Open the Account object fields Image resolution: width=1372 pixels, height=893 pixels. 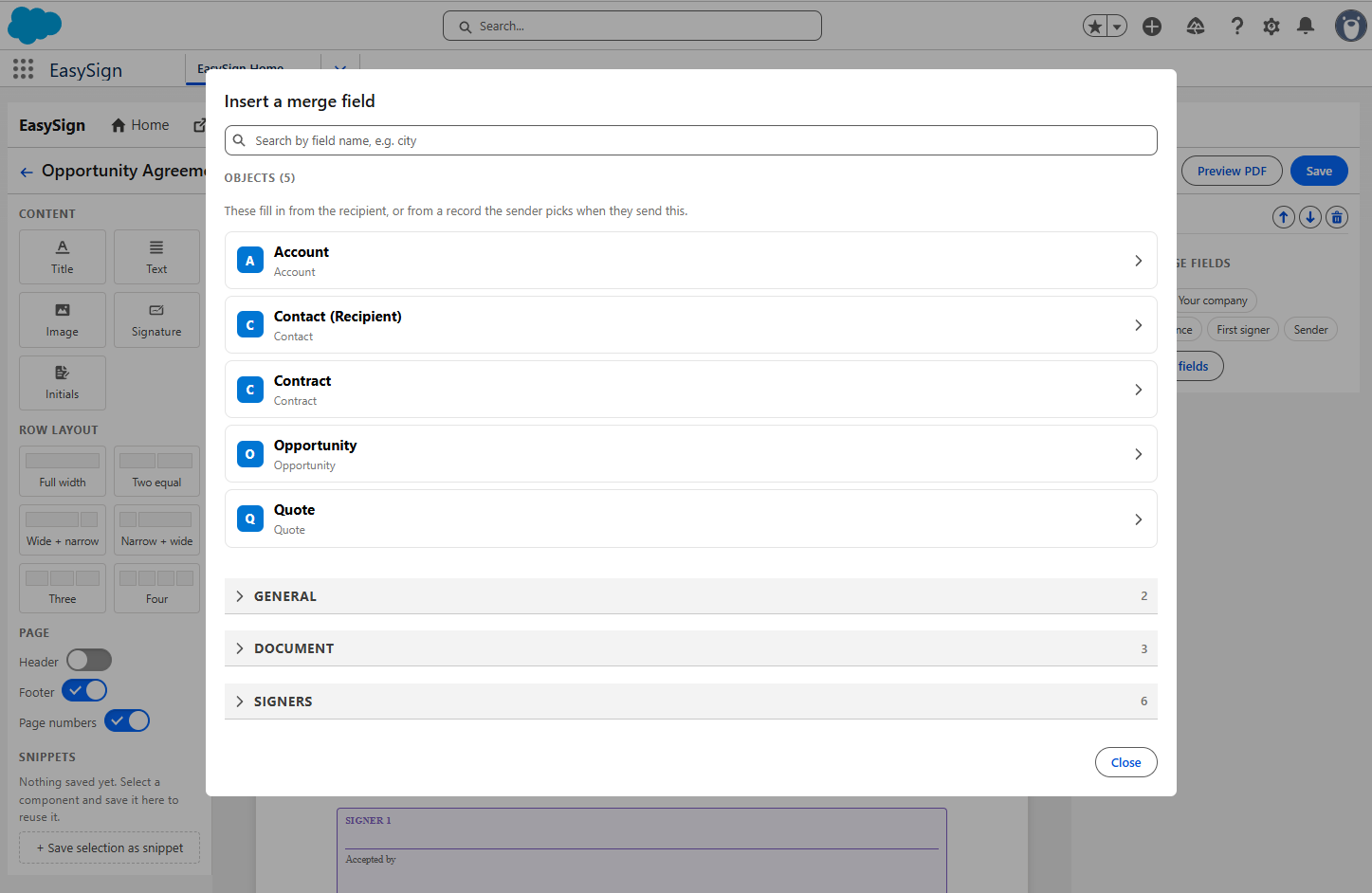690,261
